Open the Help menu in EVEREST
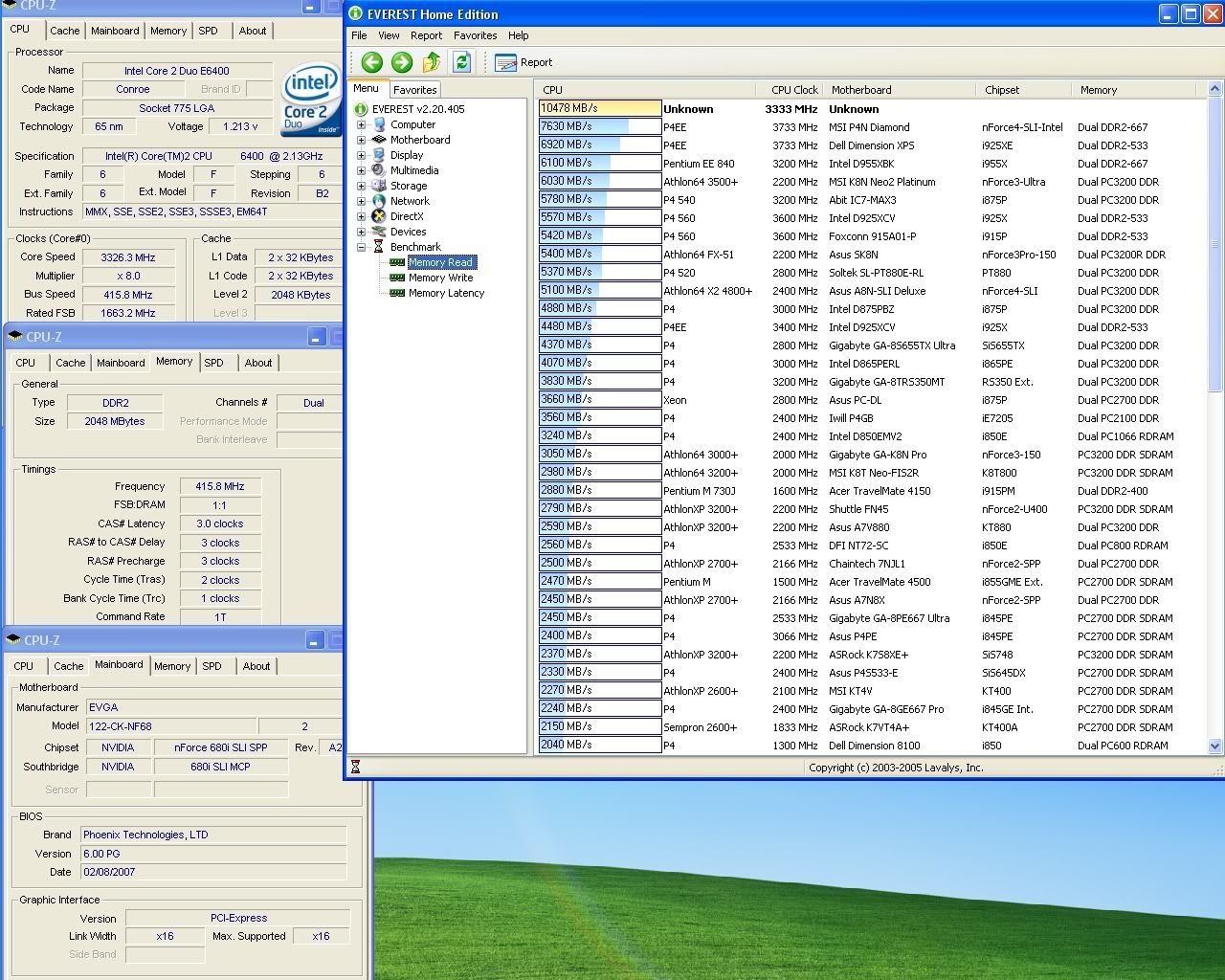 (x=519, y=35)
